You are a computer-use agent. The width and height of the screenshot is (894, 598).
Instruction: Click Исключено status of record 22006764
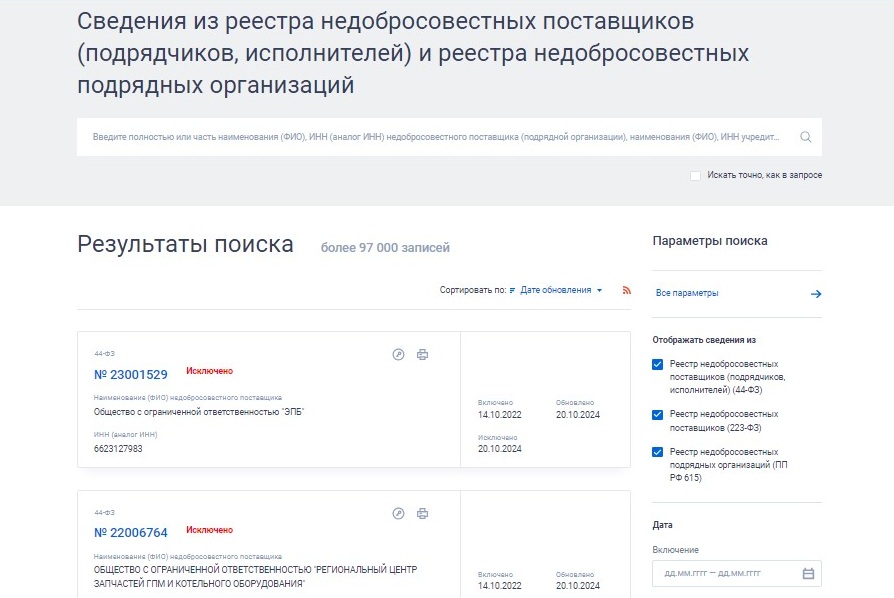click(209, 530)
